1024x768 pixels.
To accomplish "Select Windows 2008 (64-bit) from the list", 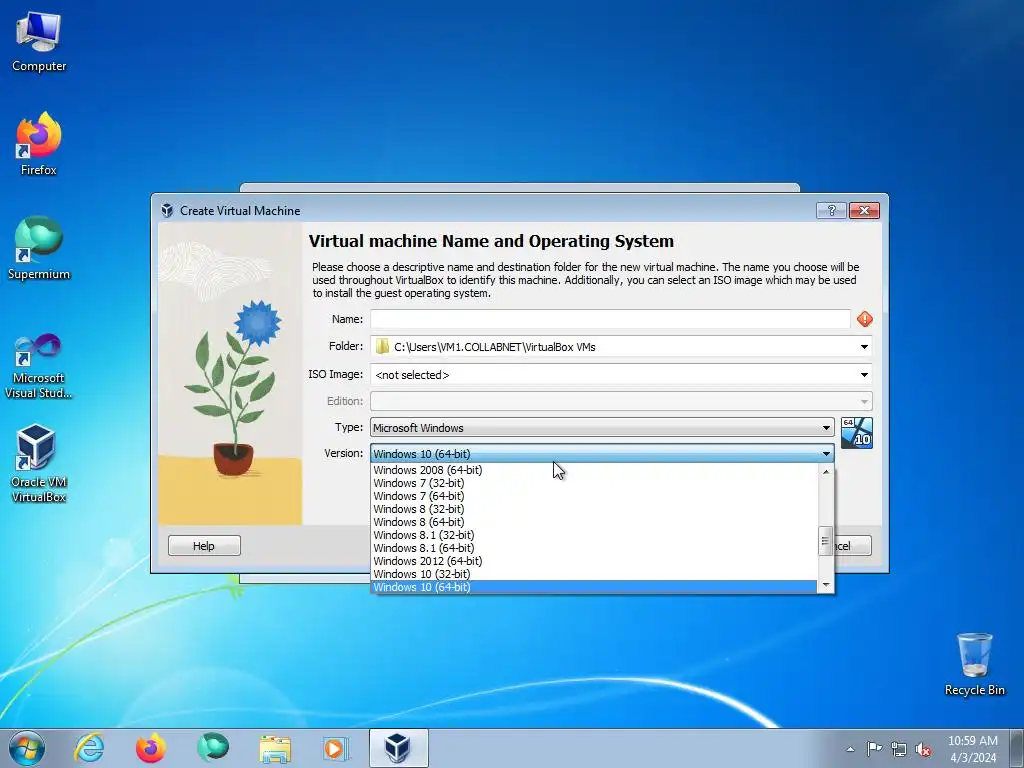I will (x=594, y=470).
